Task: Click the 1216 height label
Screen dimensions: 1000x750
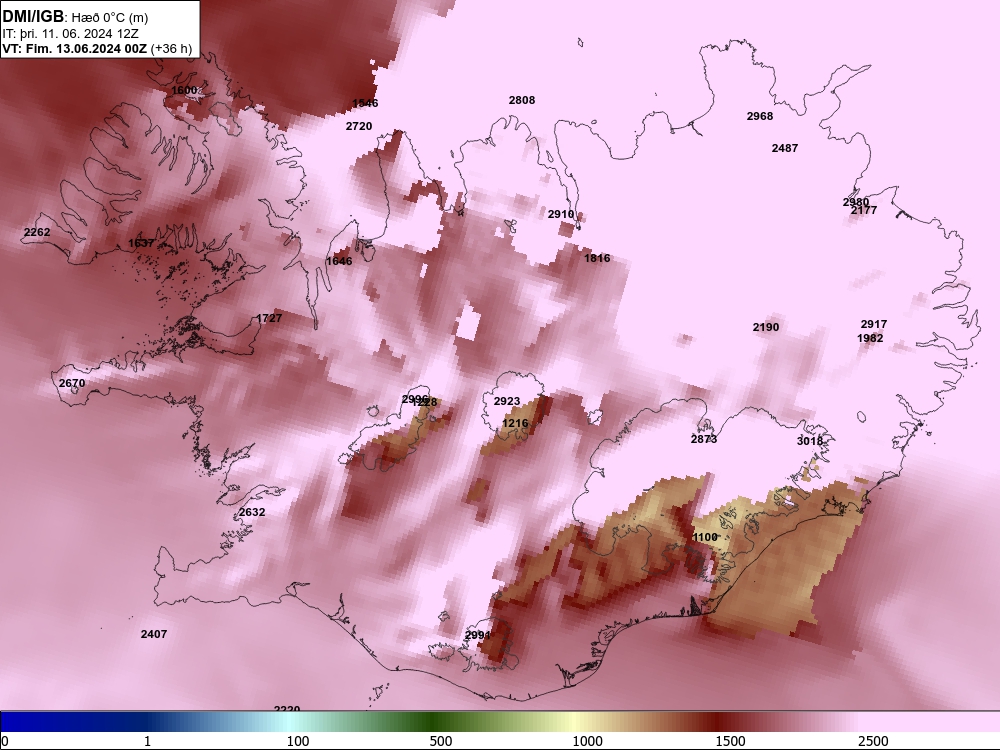Action: point(515,423)
